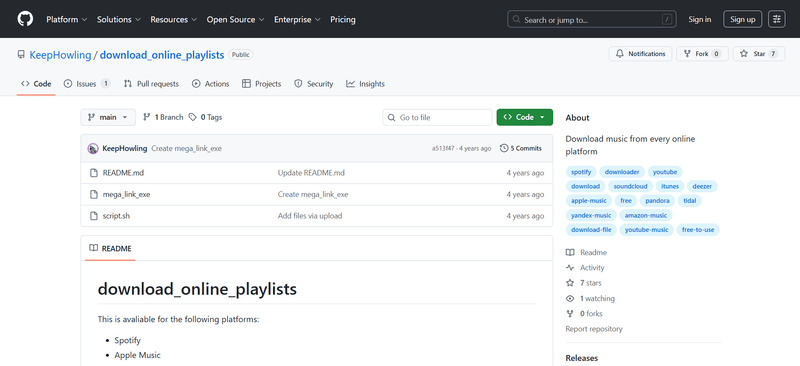
Task: Click Sign in
Action: (699, 19)
